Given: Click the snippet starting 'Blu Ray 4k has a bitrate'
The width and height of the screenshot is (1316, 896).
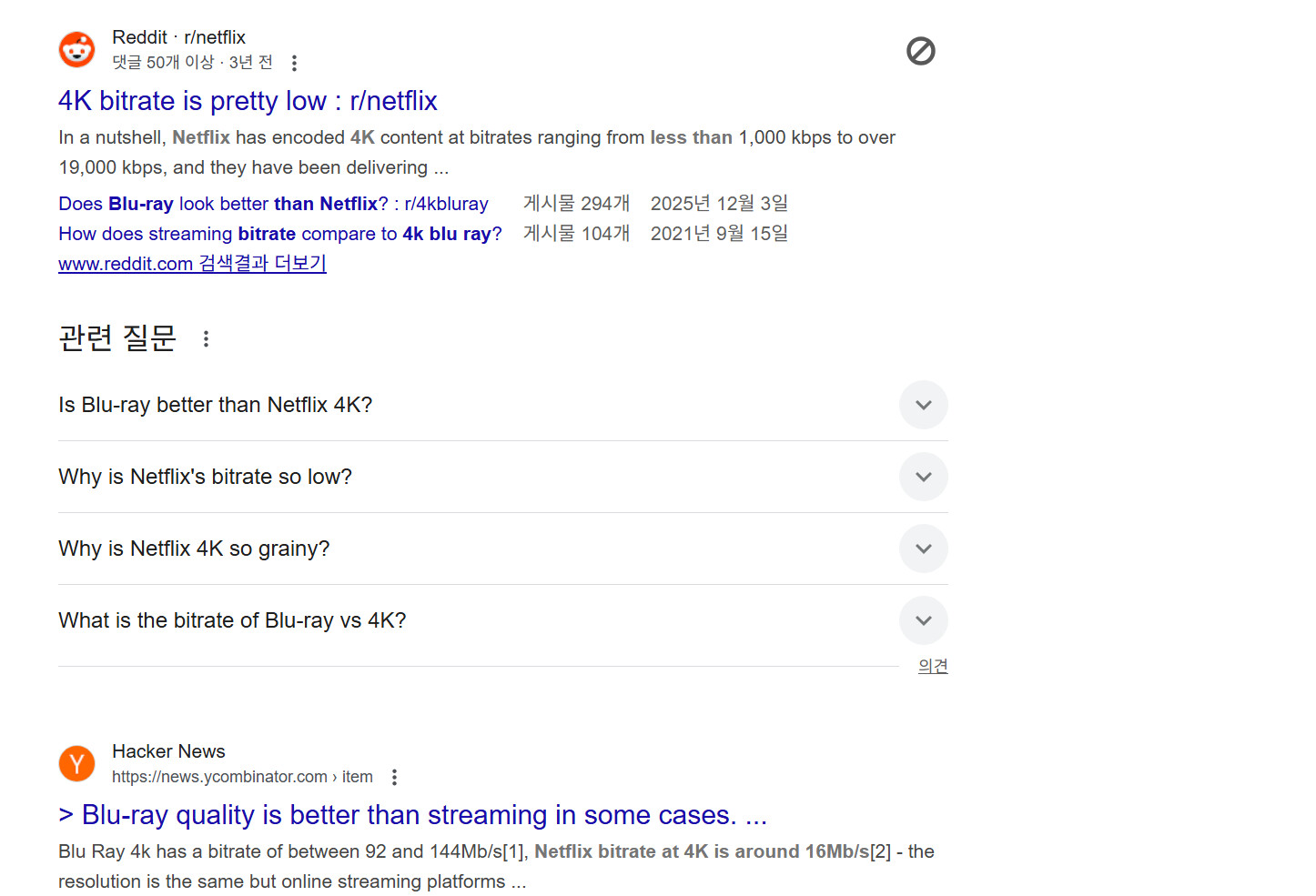Looking at the screenshot, I should tap(496, 867).
